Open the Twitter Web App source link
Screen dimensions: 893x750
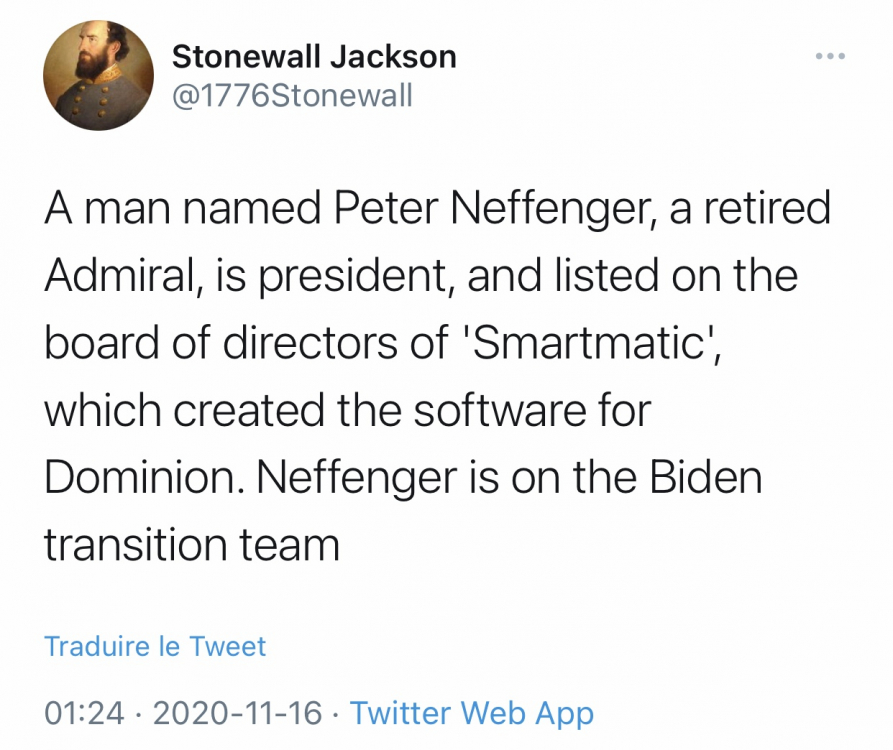tap(472, 713)
